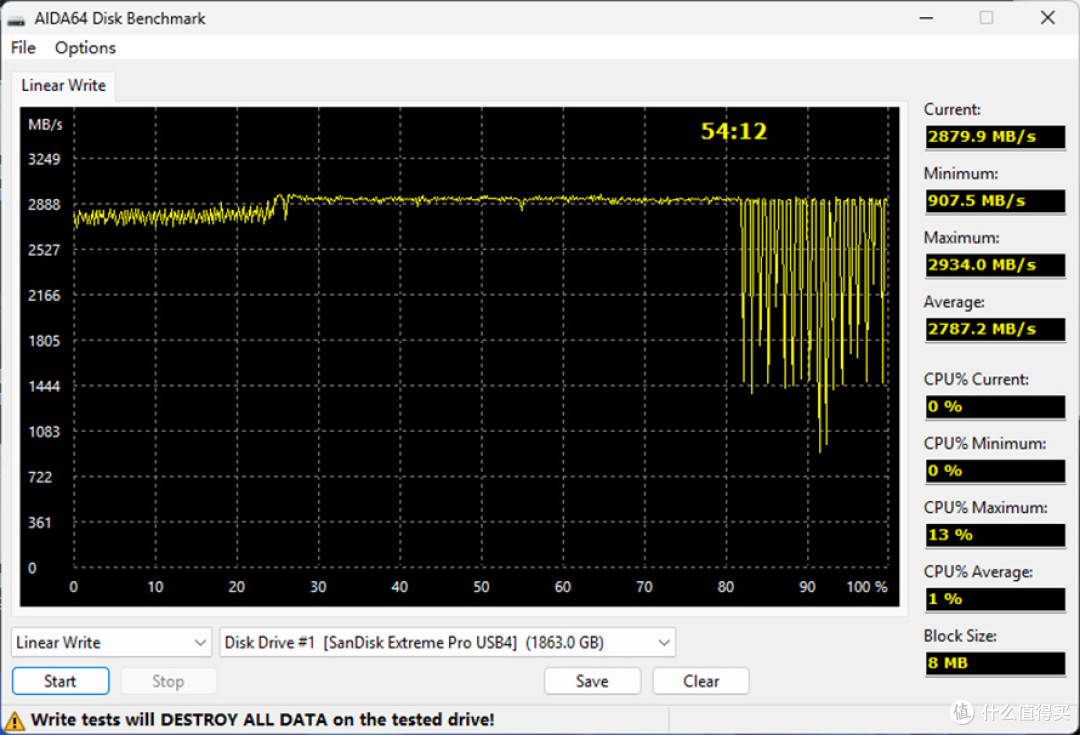This screenshot has width=1080, height=735.
Task: Click the MB/s unit label on graph
Action: click(x=45, y=125)
